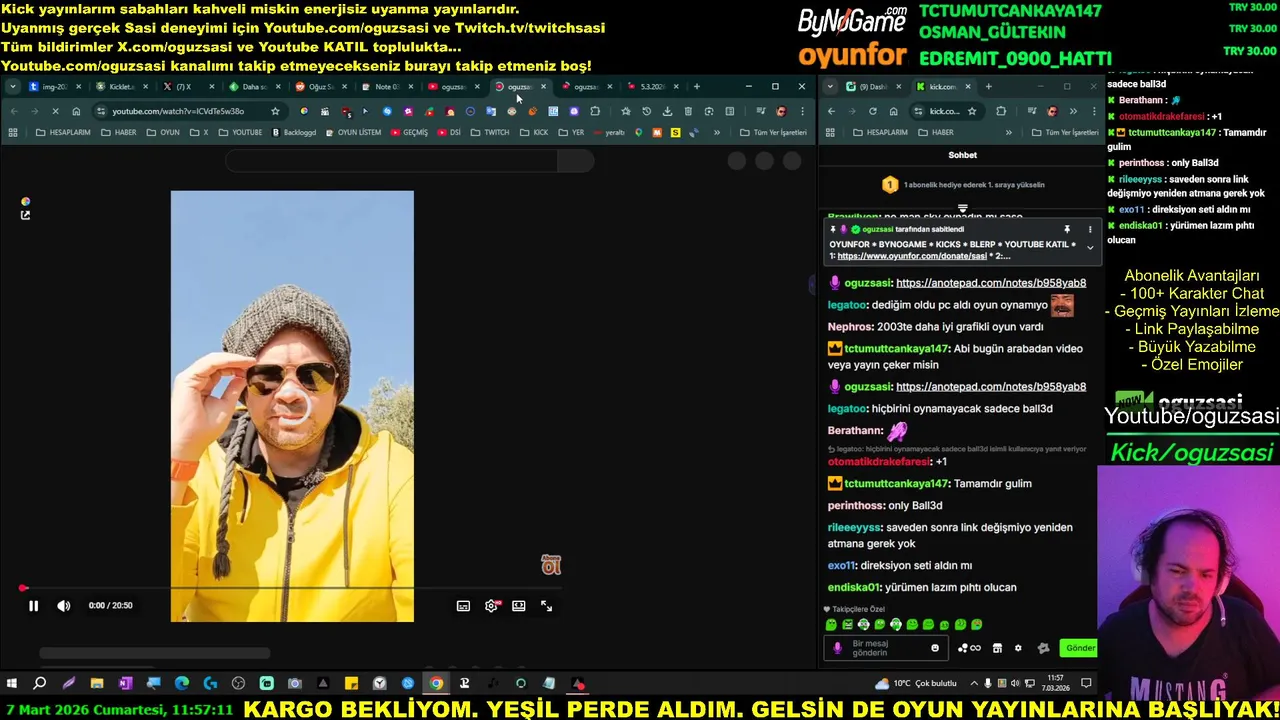Screen dimensions: 1280x720
Task: Unpin the pinned chat message
Action: [1067, 229]
